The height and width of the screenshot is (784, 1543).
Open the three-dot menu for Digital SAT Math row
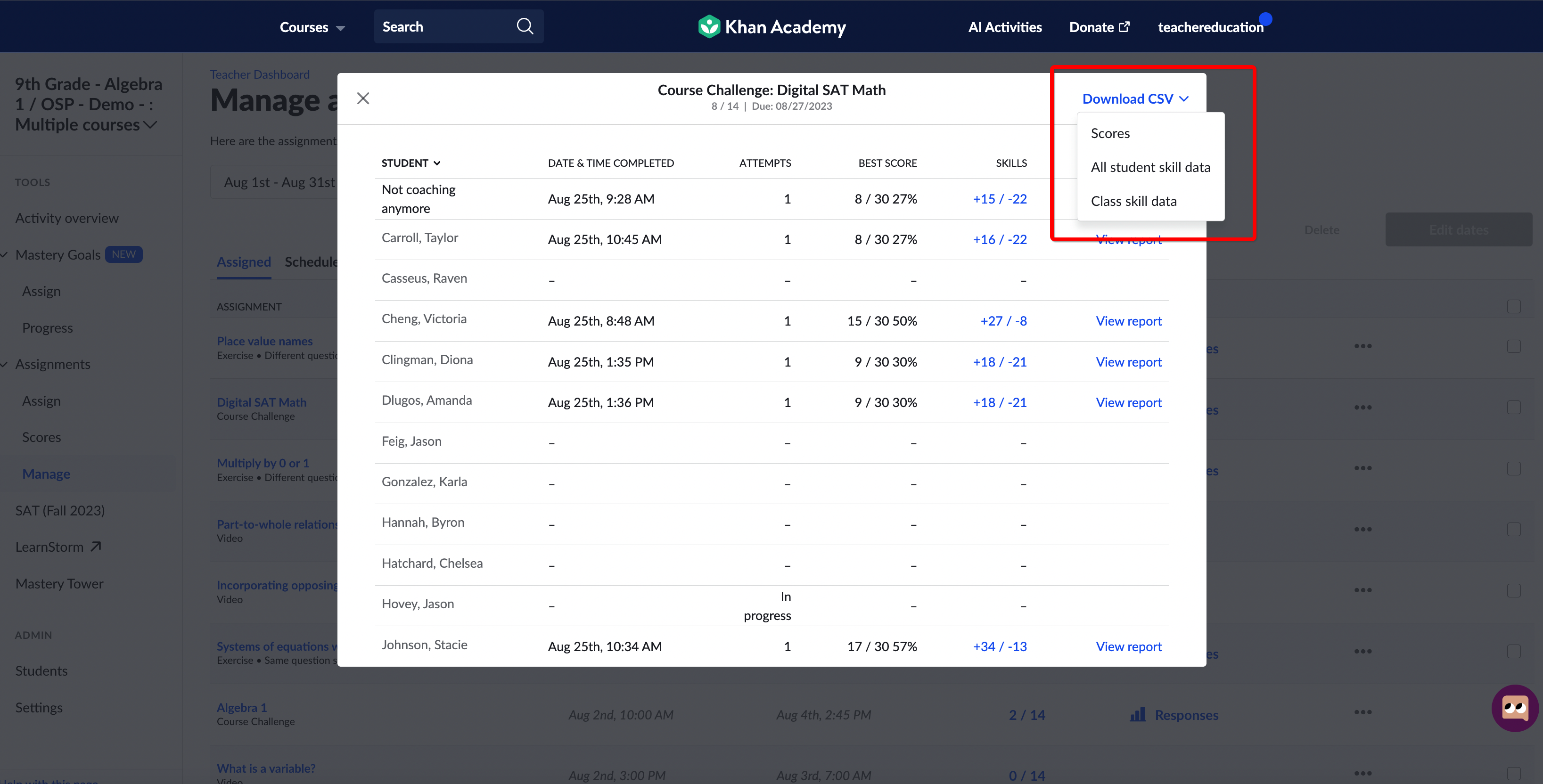pyautogui.click(x=1362, y=407)
